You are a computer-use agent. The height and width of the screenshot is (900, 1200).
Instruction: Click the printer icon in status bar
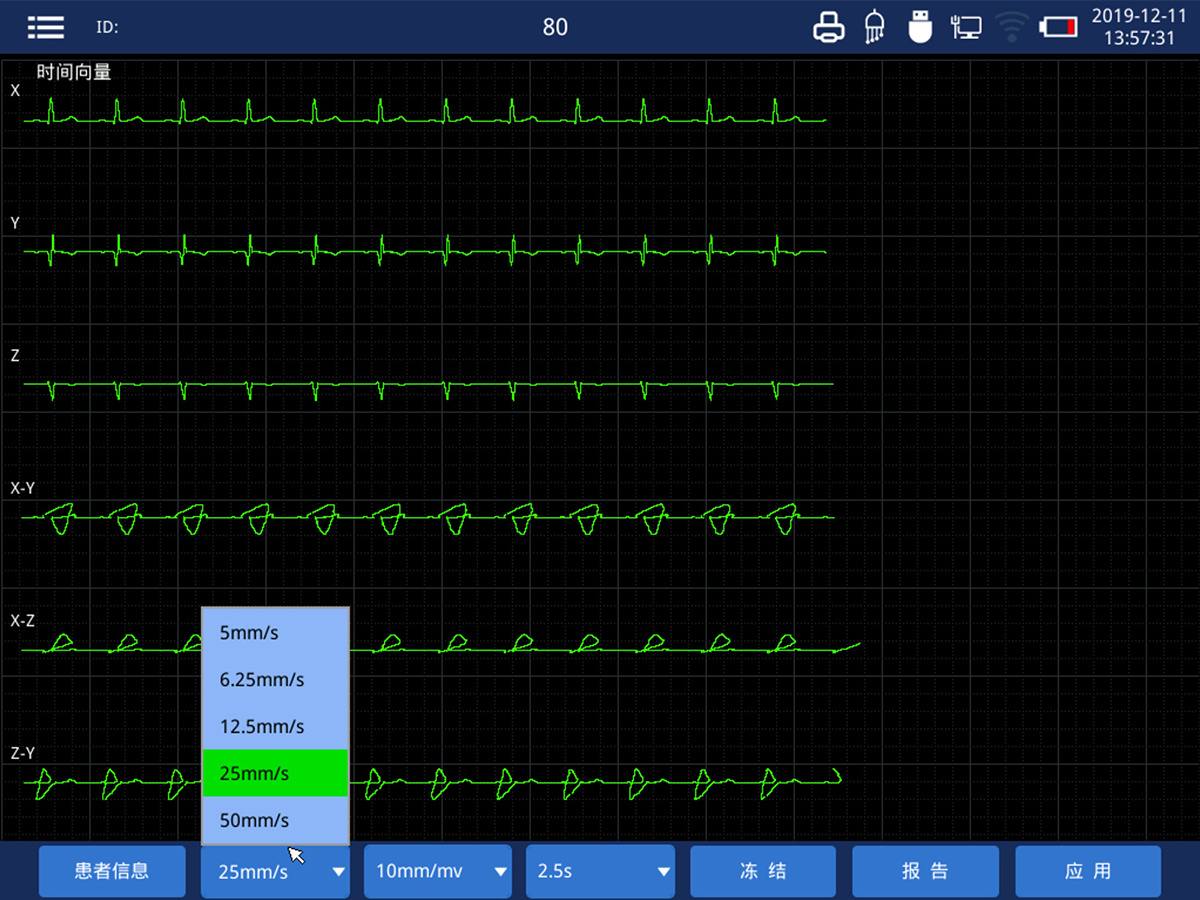828,27
